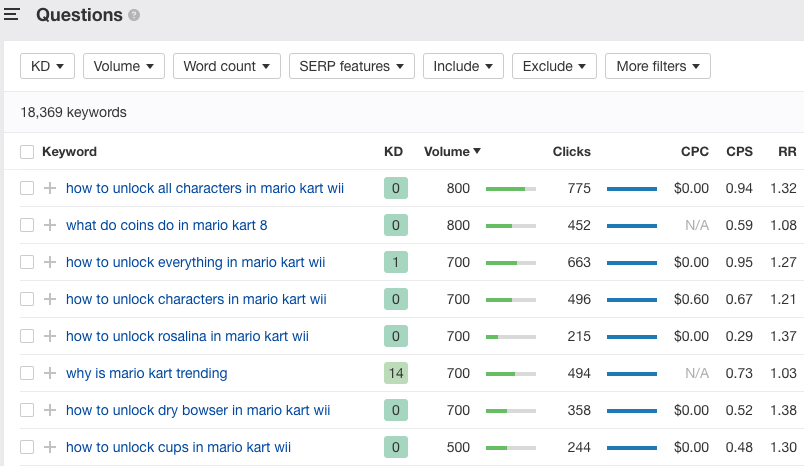Sort by the Keyword column header
This screenshot has width=804, height=466.
(x=69, y=152)
